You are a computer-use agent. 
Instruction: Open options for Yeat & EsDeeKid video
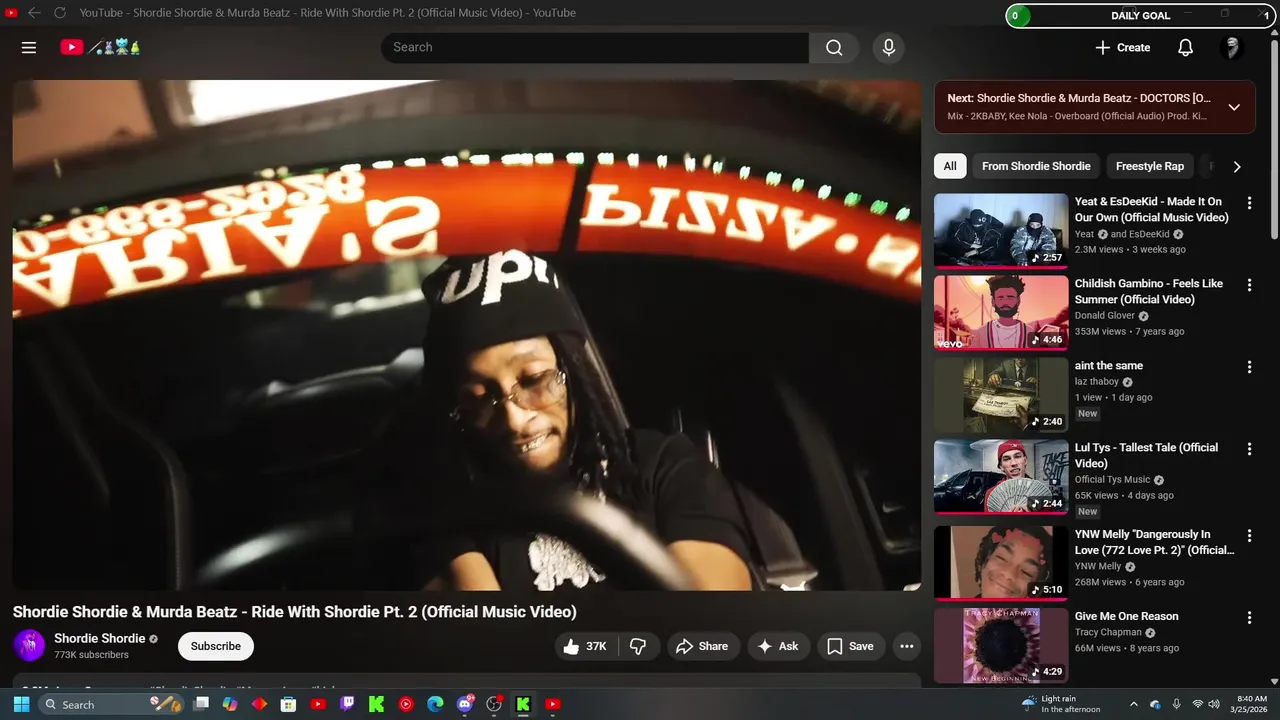pos(1249,203)
